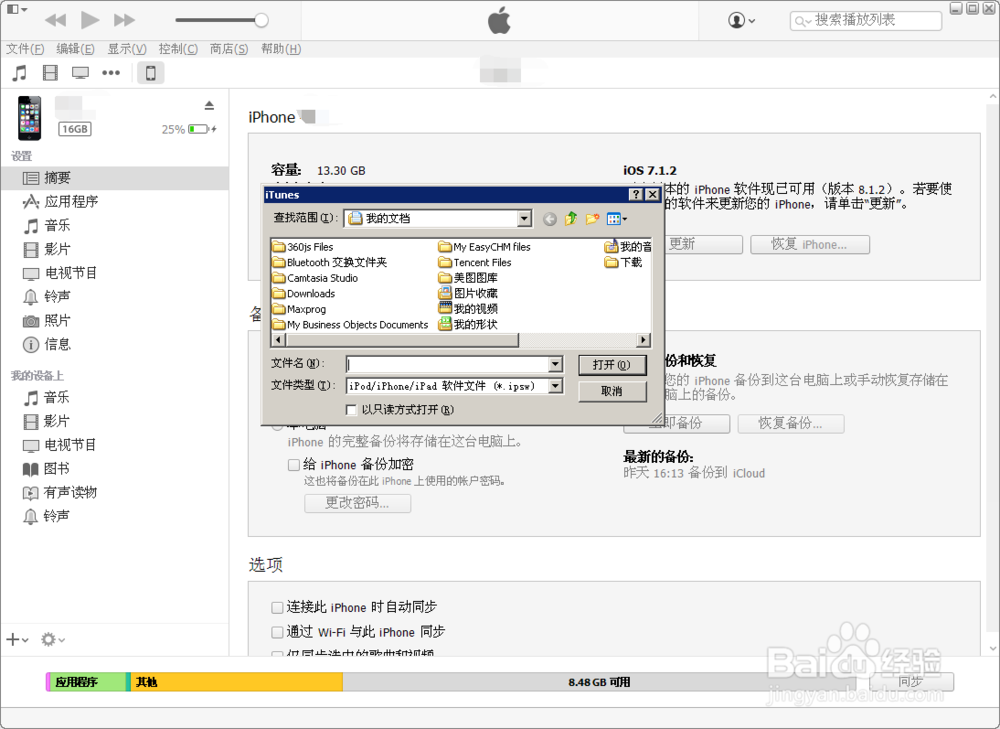Click the dialog help question-mark button
This screenshot has height=729, width=1000.
pos(636,195)
